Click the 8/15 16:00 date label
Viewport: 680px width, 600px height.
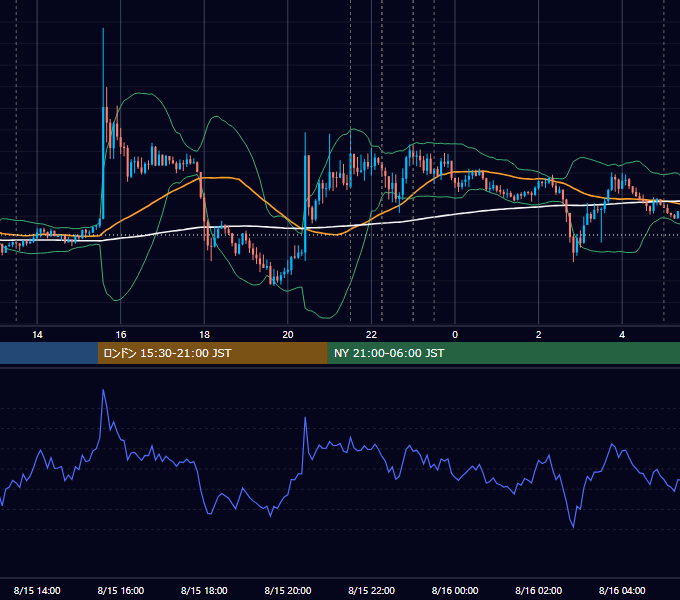[121, 590]
